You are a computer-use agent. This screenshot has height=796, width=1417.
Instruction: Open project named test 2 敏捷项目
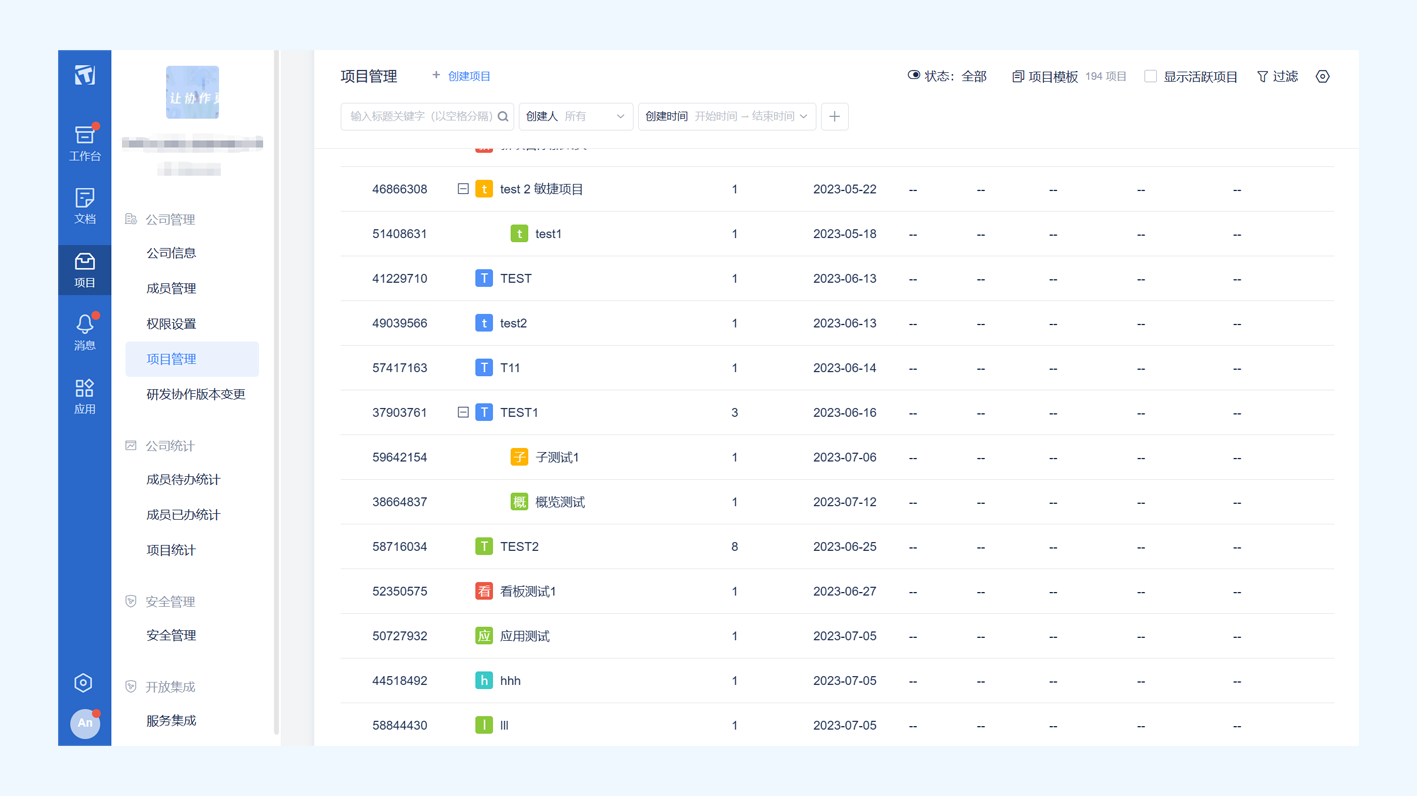coord(541,189)
